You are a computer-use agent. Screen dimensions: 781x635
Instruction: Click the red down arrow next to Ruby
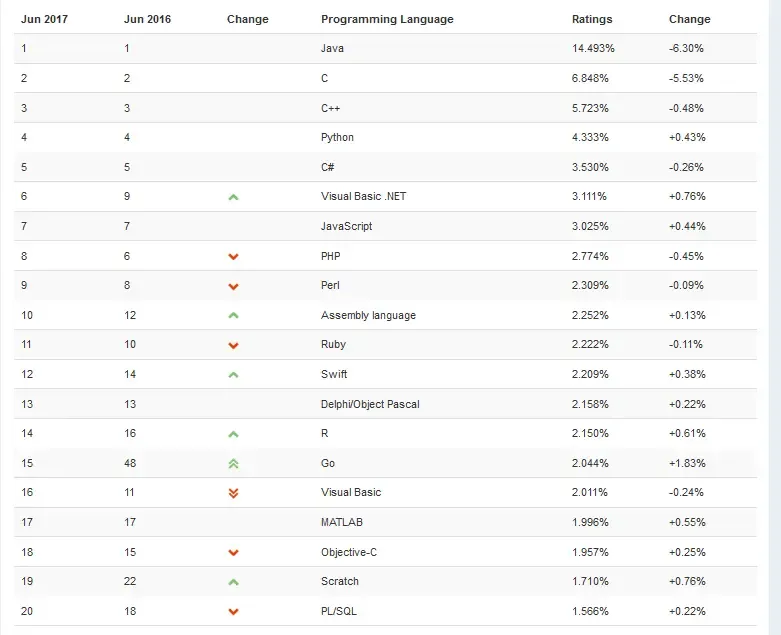(233, 346)
